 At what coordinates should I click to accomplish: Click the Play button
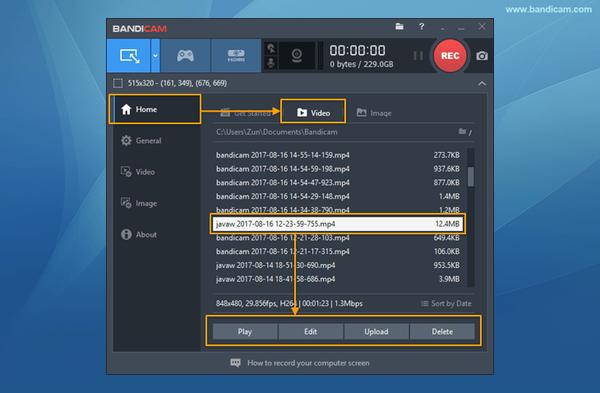click(x=245, y=331)
